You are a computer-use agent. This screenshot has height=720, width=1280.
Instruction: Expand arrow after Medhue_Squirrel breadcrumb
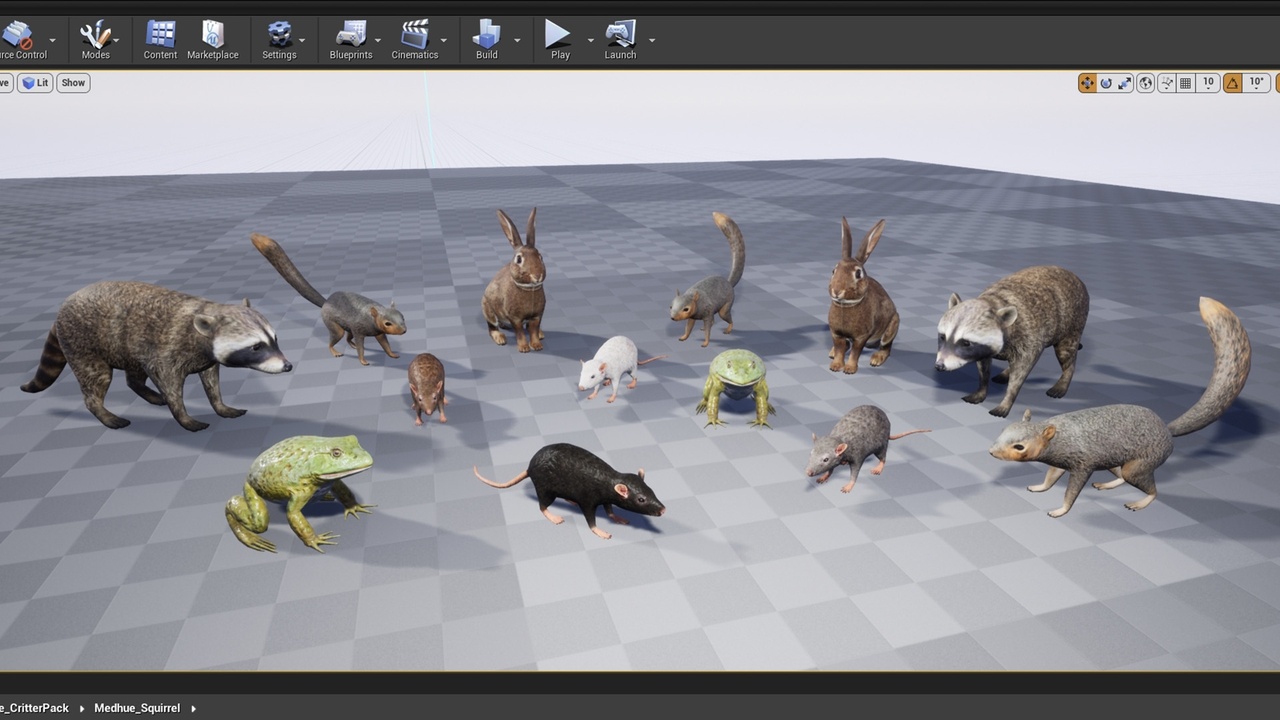[193, 708]
